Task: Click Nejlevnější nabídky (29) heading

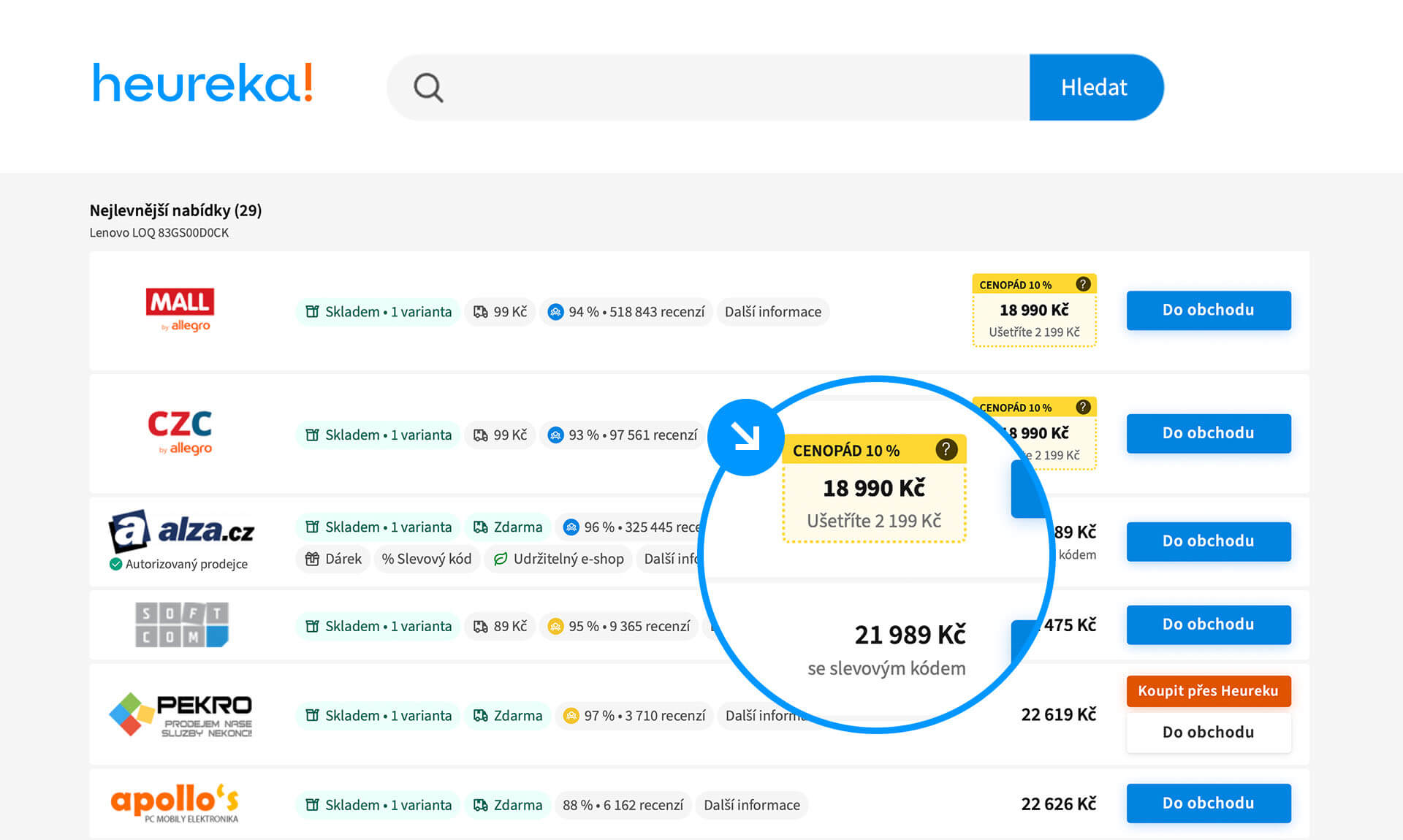Action: coord(175,210)
